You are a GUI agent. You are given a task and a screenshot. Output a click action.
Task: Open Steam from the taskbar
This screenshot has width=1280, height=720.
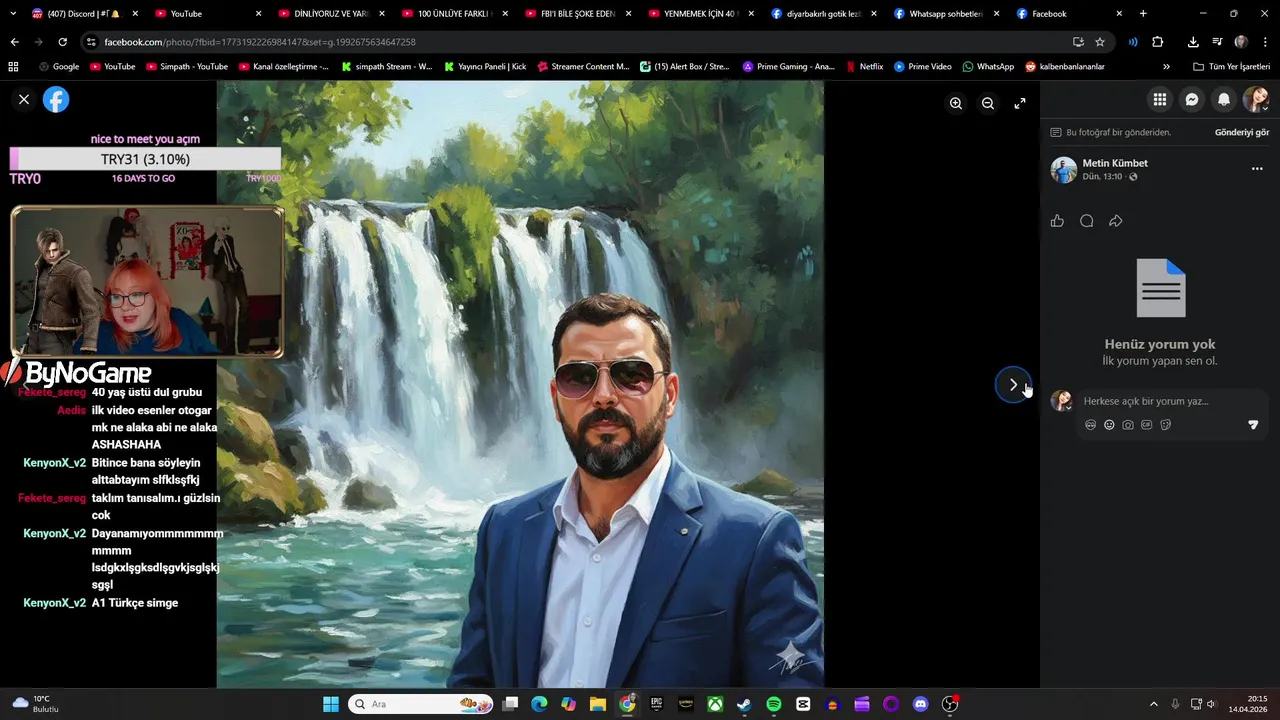click(x=745, y=704)
